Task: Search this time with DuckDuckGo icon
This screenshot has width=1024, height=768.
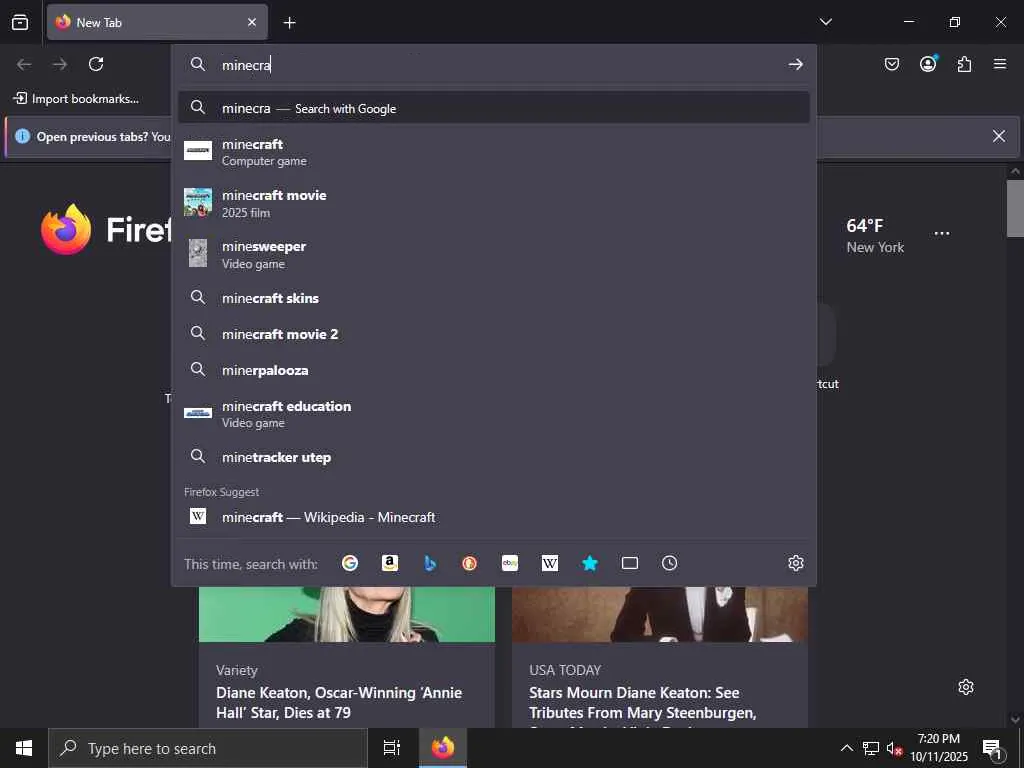Action: [470, 563]
